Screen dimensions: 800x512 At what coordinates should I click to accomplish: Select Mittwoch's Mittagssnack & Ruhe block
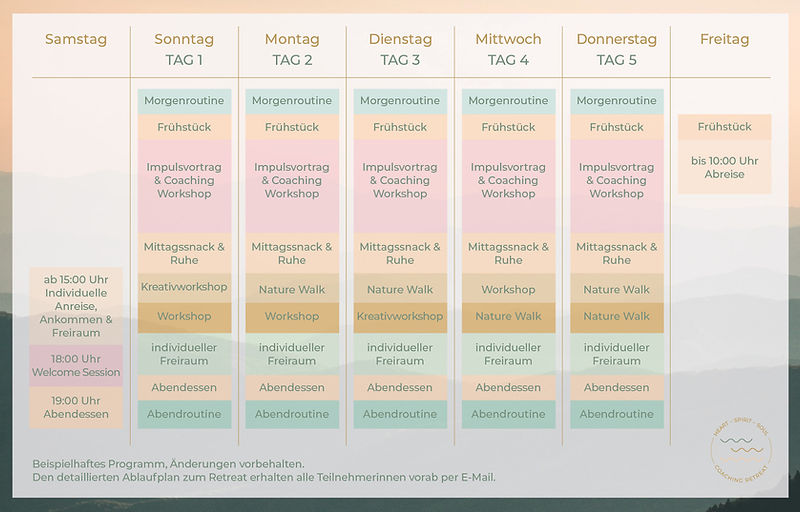tap(508, 253)
